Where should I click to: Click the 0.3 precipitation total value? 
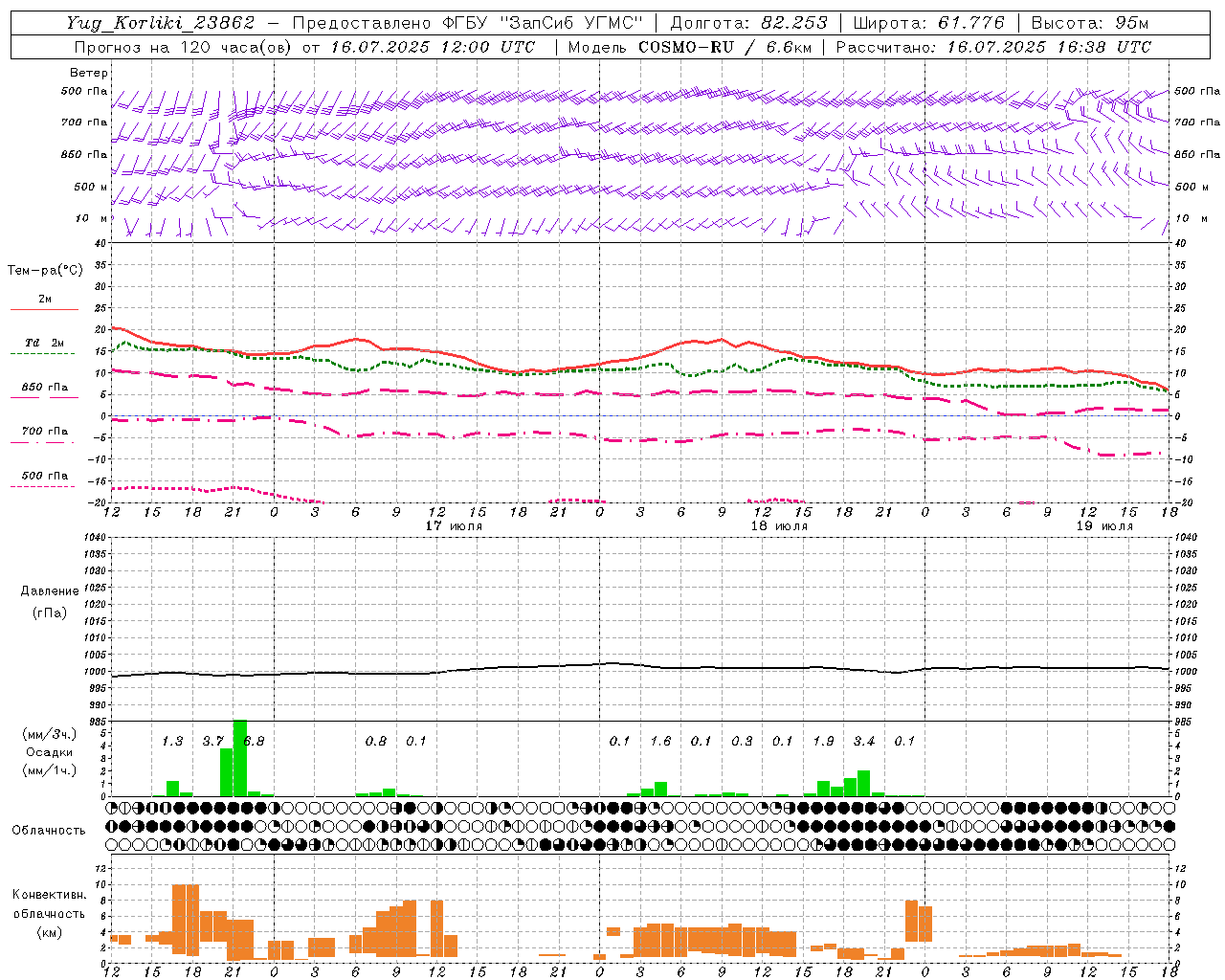click(742, 741)
